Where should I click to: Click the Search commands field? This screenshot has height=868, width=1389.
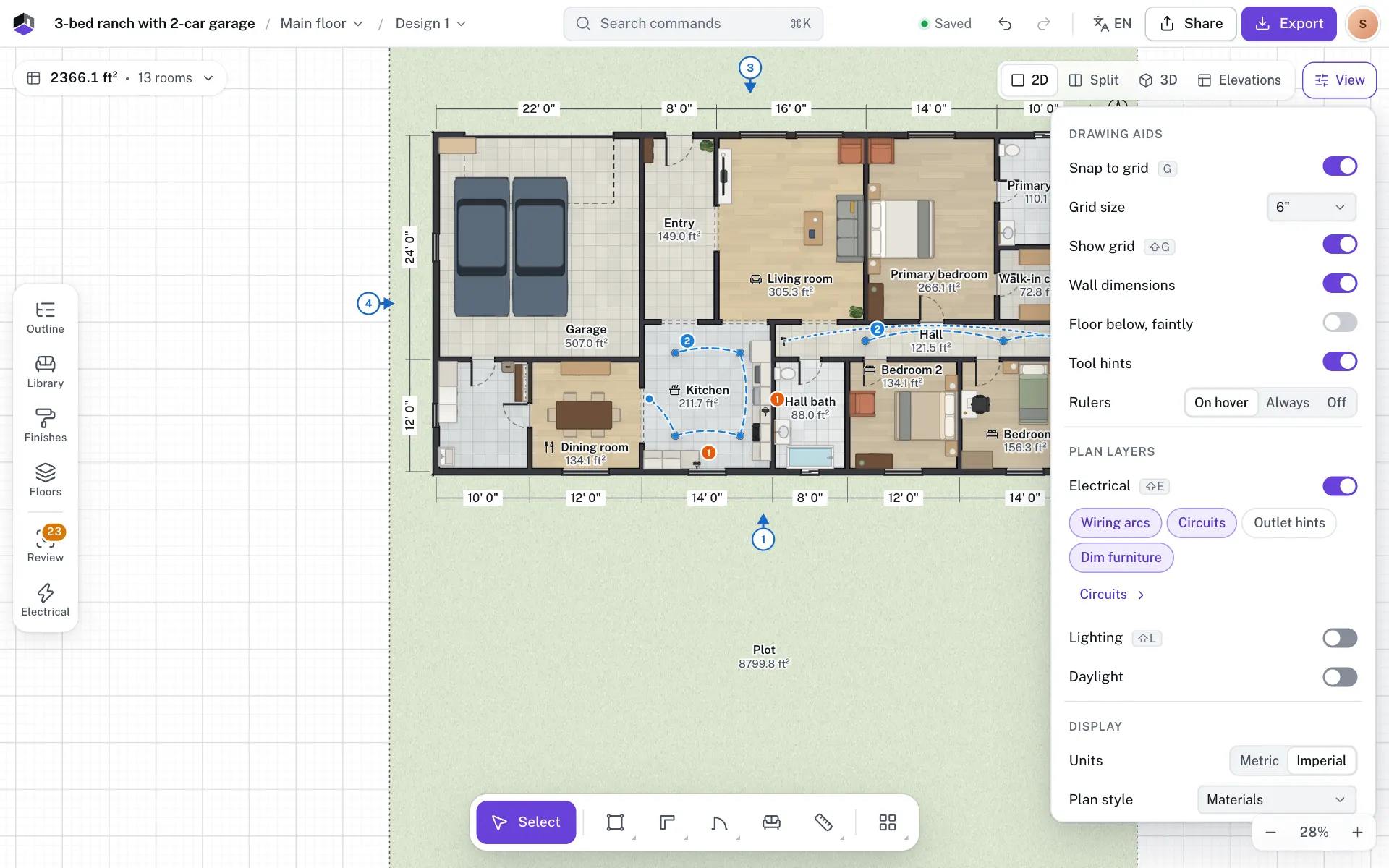pos(693,24)
